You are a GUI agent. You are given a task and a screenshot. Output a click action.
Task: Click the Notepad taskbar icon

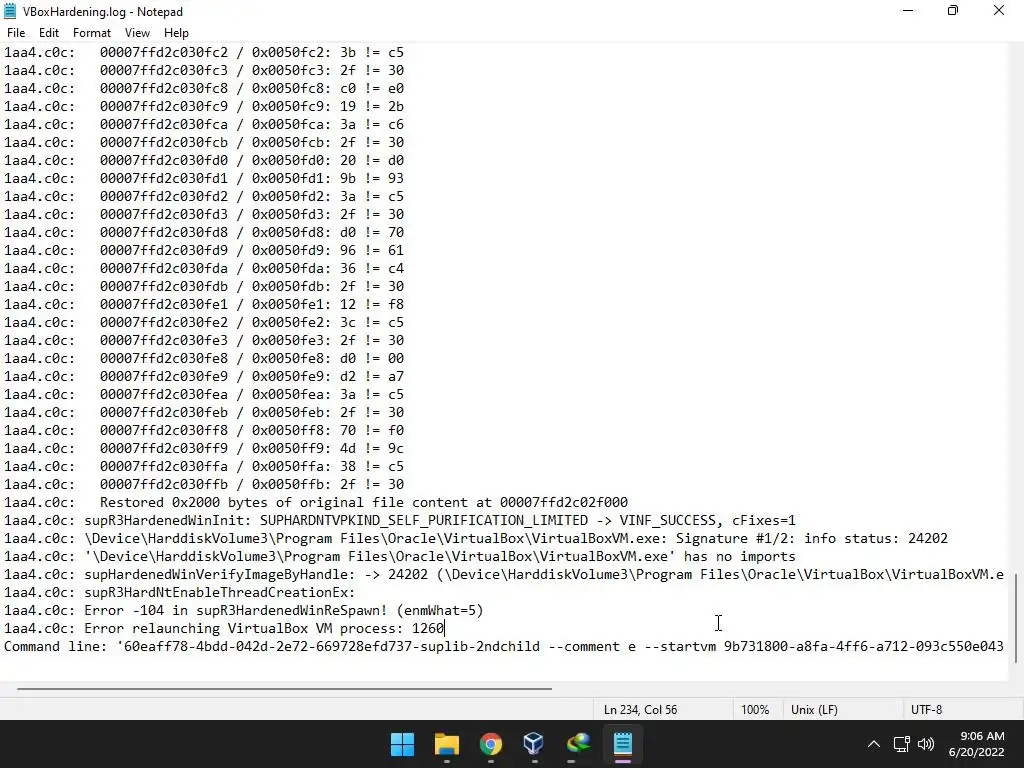[x=622, y=744]
